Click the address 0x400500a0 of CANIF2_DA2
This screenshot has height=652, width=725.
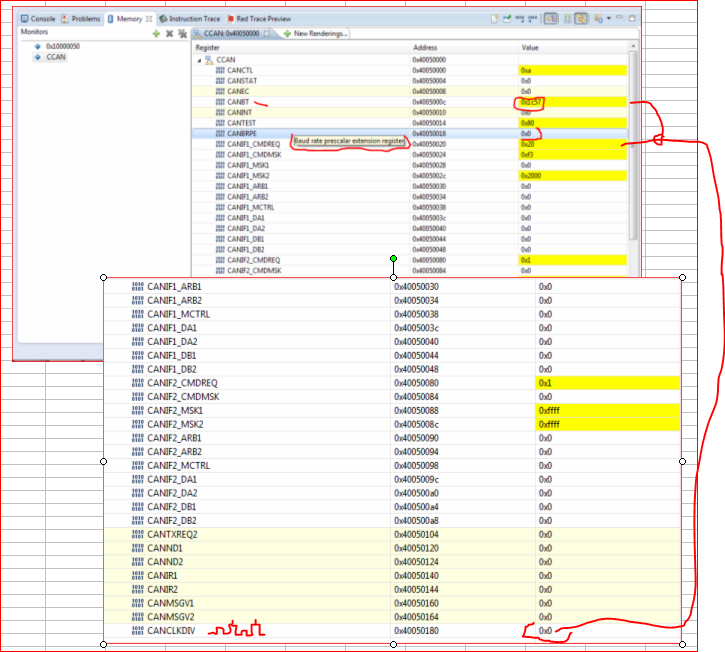[416, 493]
